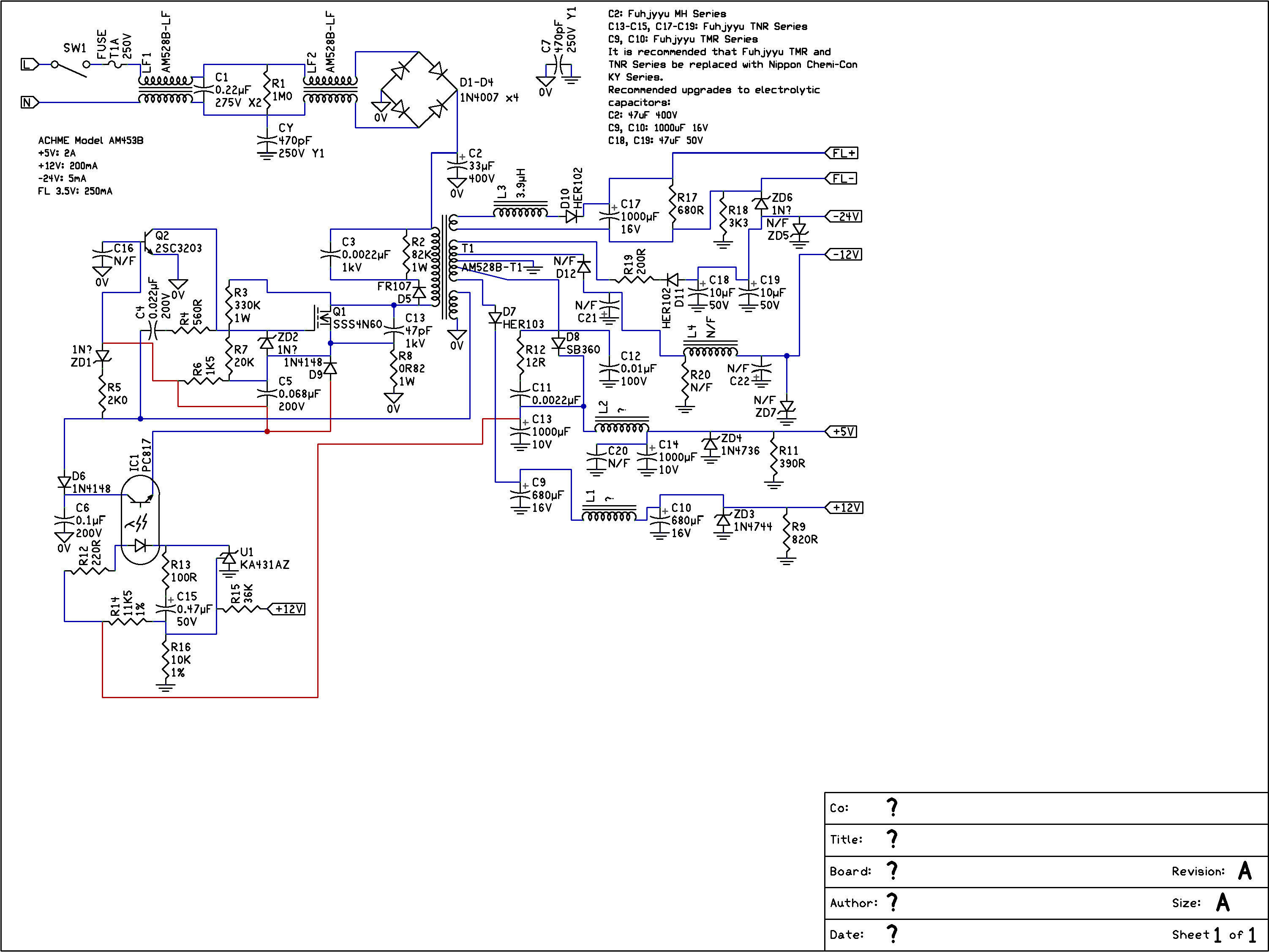Click the R3 330K 1W label
Image resolution: width=1269 pixels, height=952 pixels.
(247, 305)
